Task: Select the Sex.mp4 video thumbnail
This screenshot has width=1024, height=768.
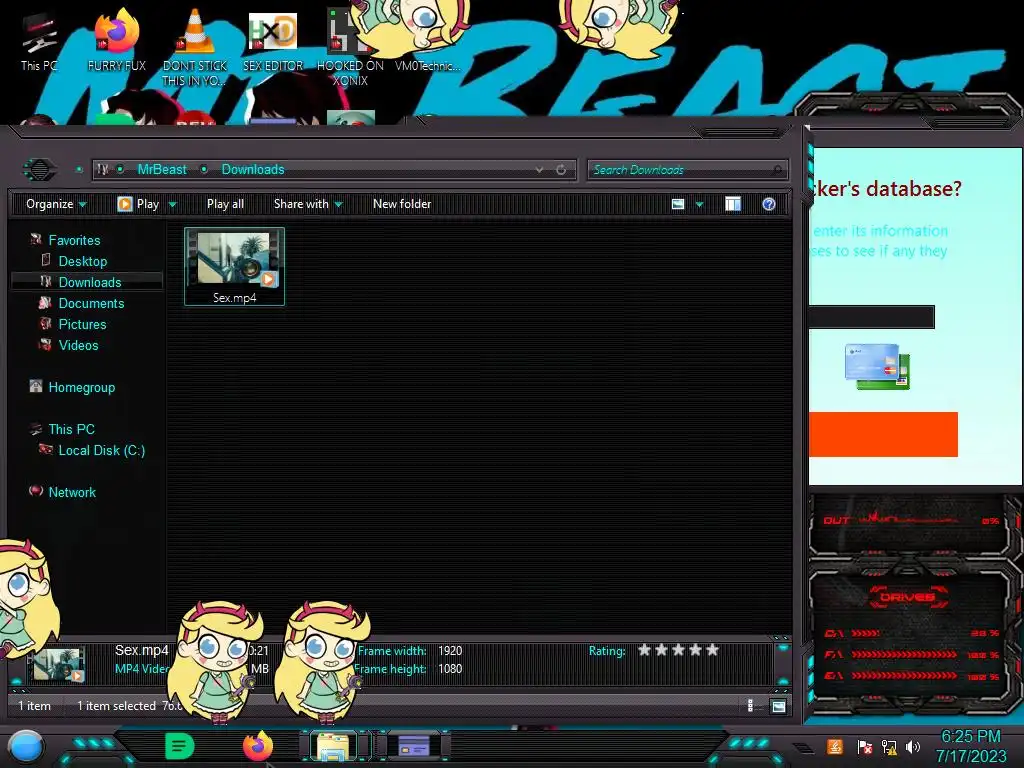Action: 234,266
